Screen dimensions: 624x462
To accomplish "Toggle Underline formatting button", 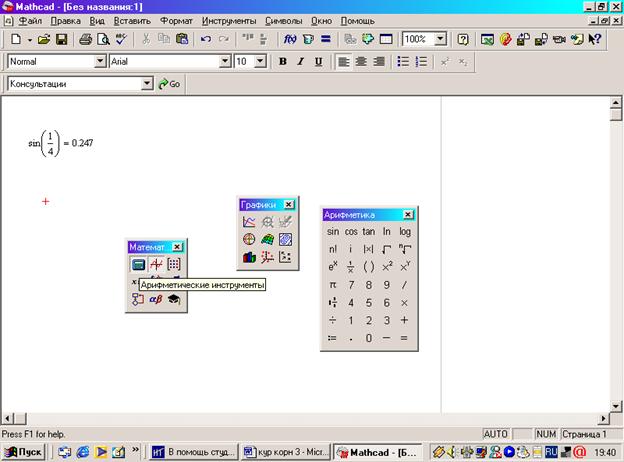I will coord(318,61).
